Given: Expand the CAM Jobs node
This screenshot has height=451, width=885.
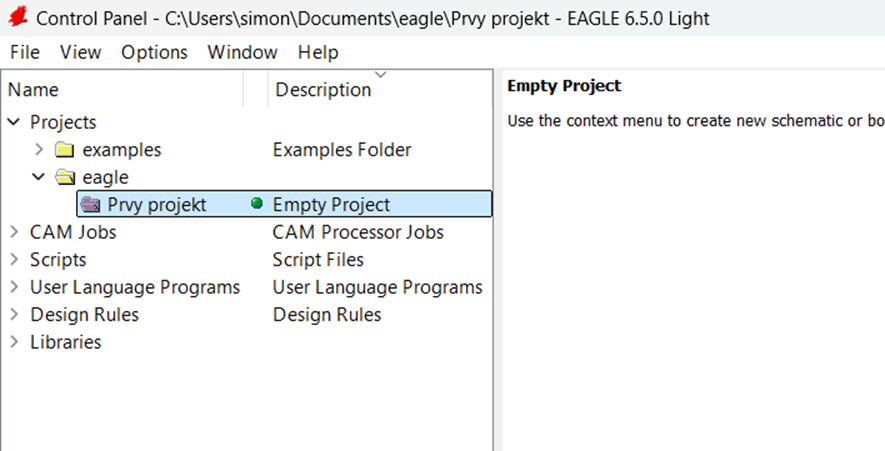Looking at the screenshot, I should point(14,232).
